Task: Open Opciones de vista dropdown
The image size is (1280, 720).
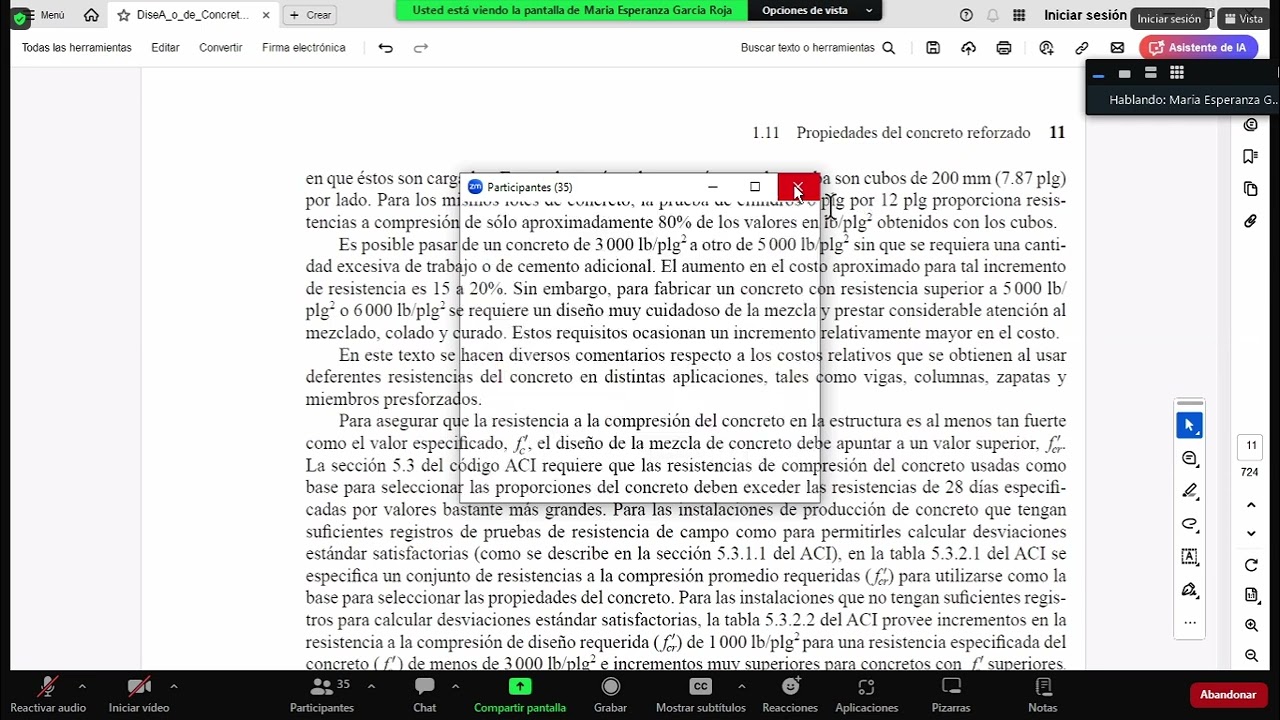Action: (x=816, y=11)
